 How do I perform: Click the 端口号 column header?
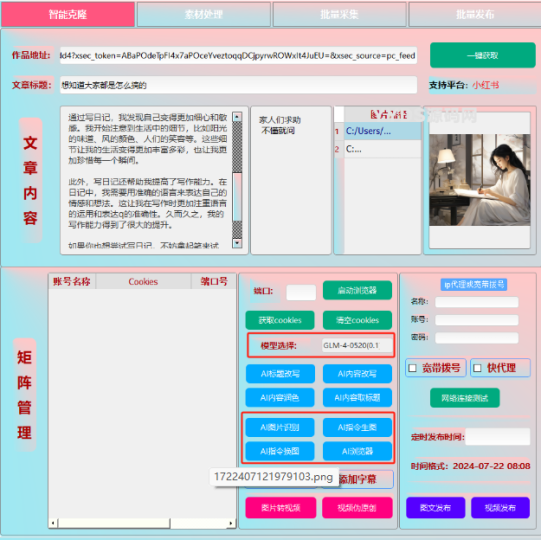(x=214, y=282)
